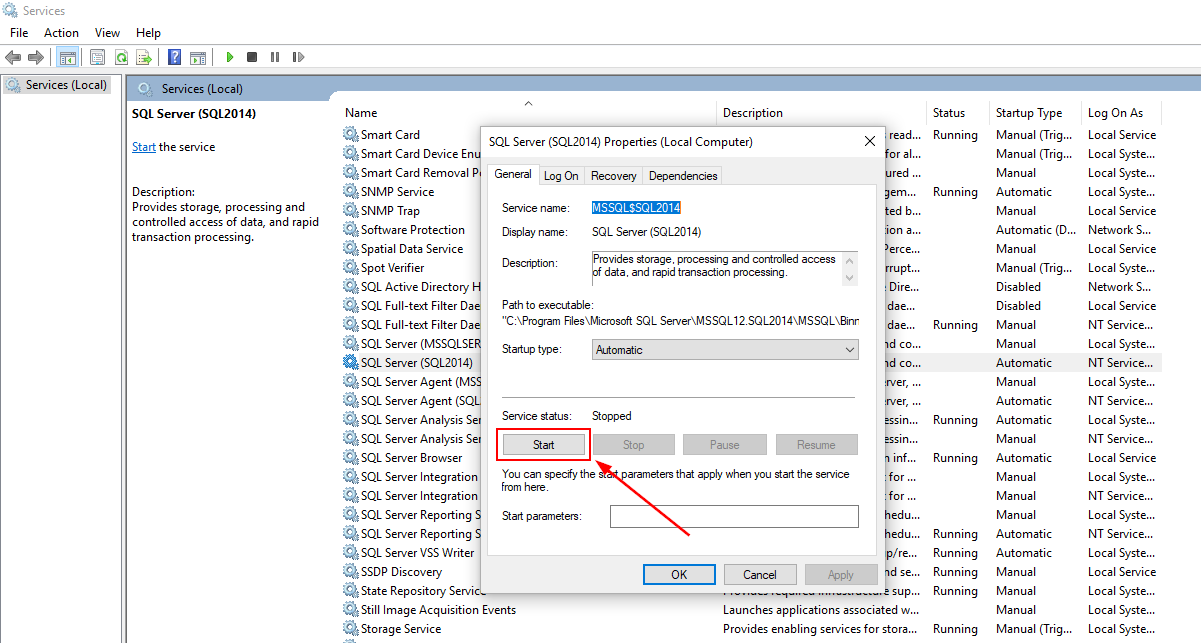Click 'Automatic (D...' startup type of Software Protection
The image size is (1201, 643).
click(1037, 229)
